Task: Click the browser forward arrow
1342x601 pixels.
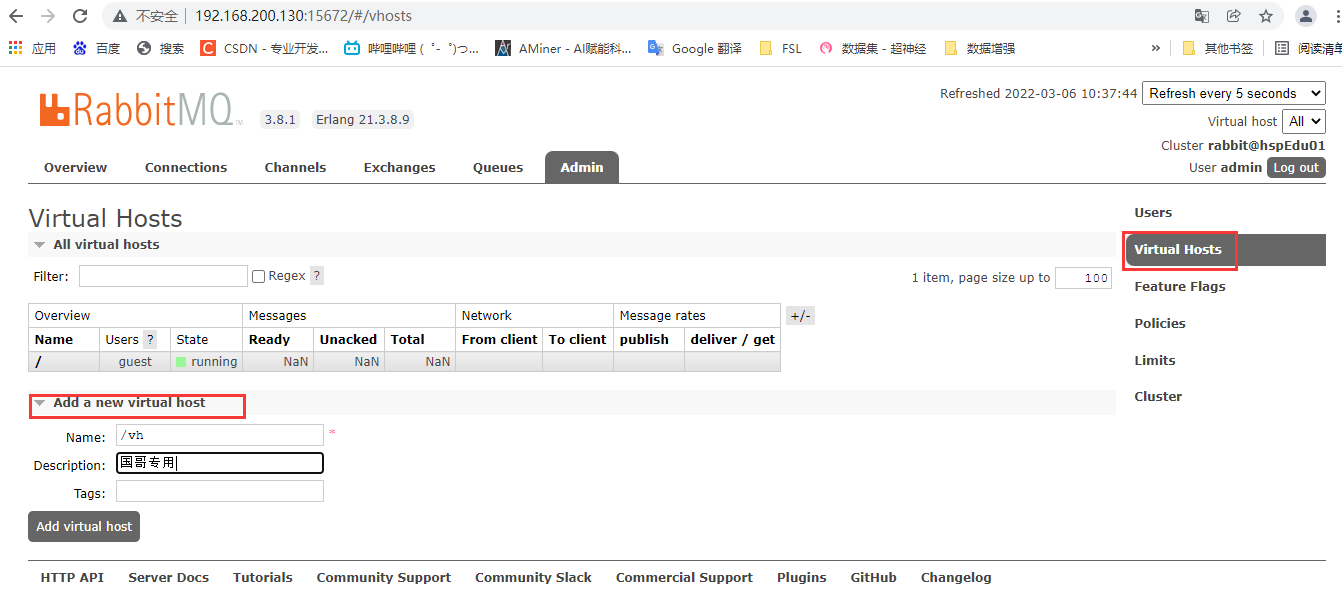Action: [x=48, y=16]
